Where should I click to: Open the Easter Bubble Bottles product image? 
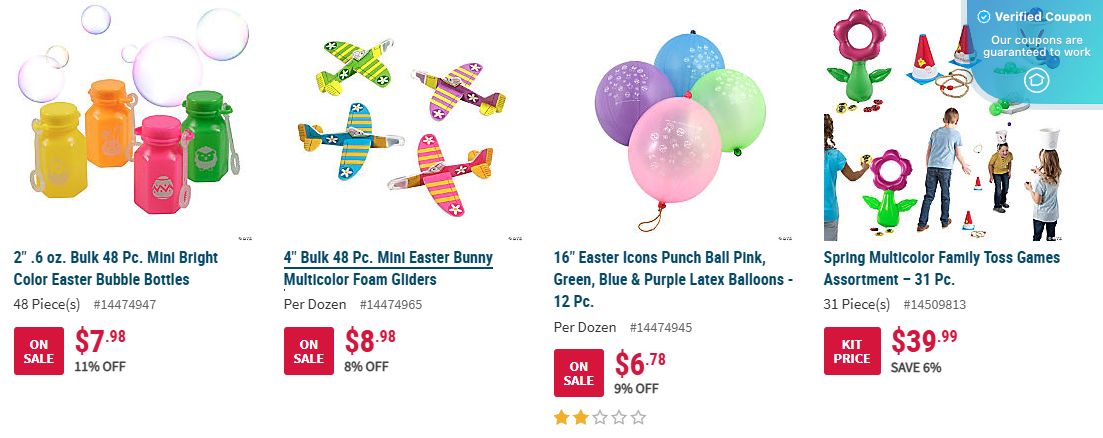[131, 121]
